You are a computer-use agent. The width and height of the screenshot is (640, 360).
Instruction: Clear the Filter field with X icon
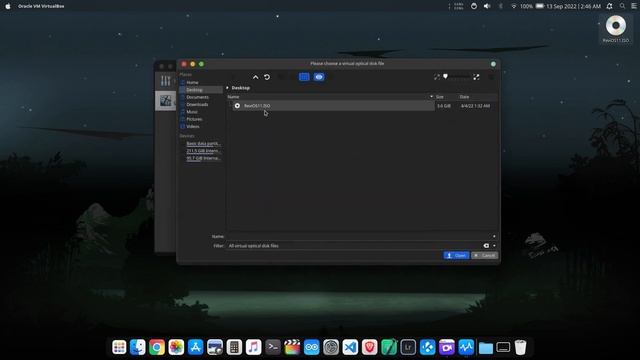(486, 246)
